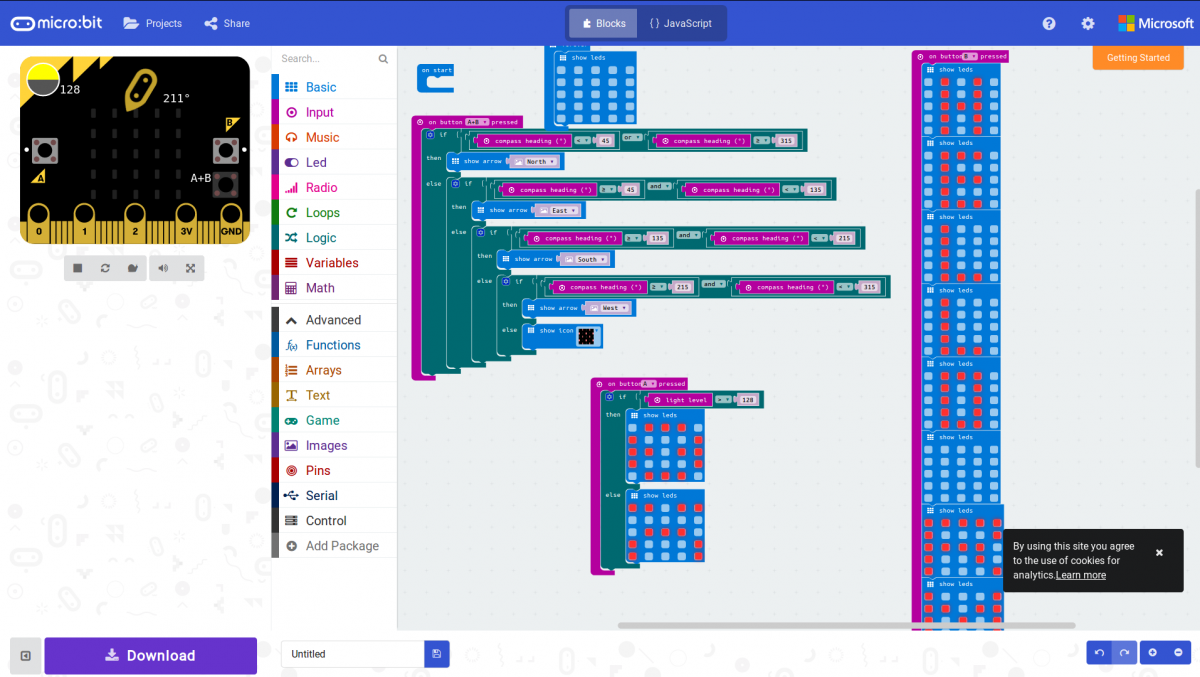Restart the simulator
The height and width of the screenshot is (677, 1200).
[x=105, y=268]
